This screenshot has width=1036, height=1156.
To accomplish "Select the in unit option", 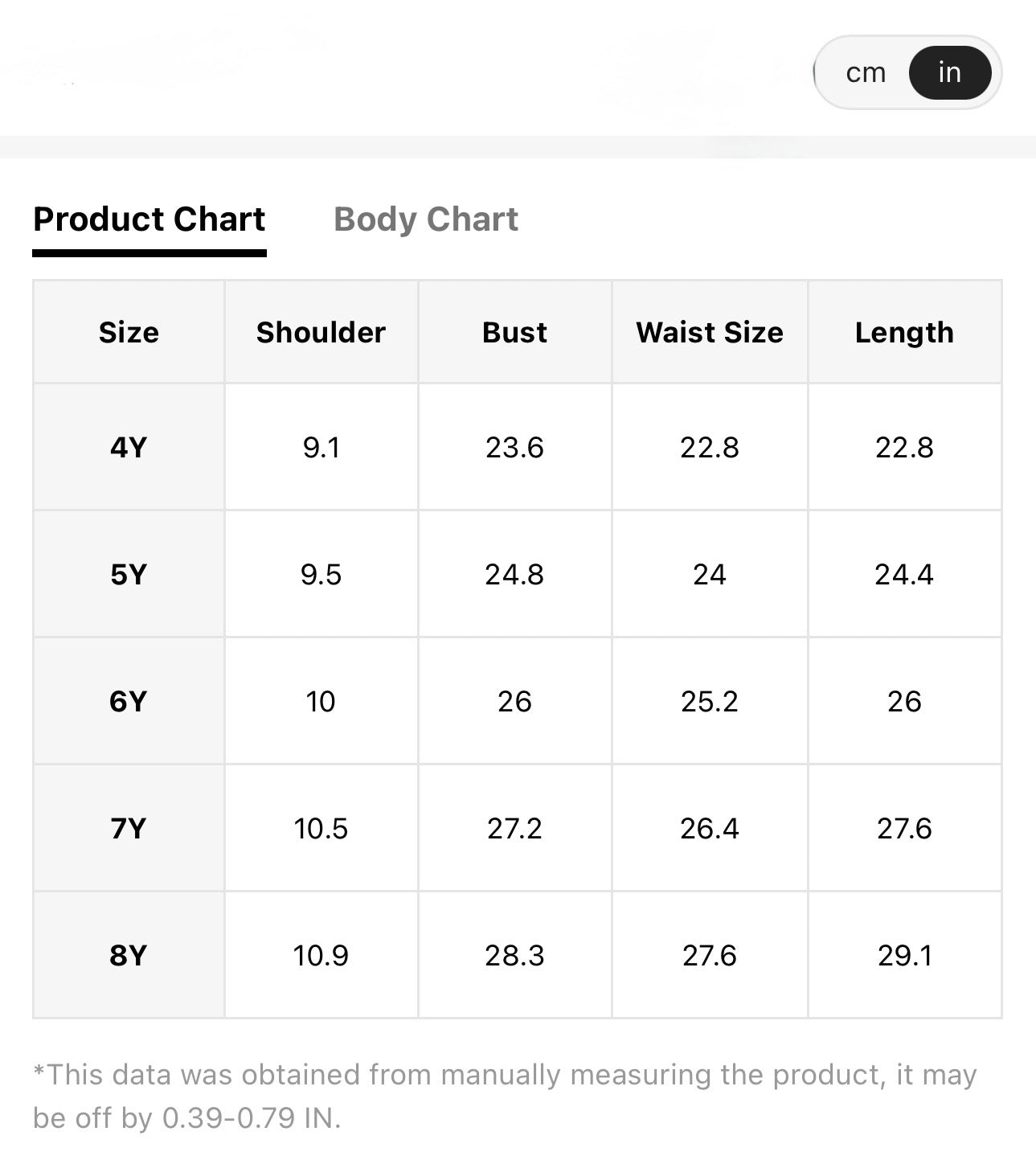I will point(949,72).
